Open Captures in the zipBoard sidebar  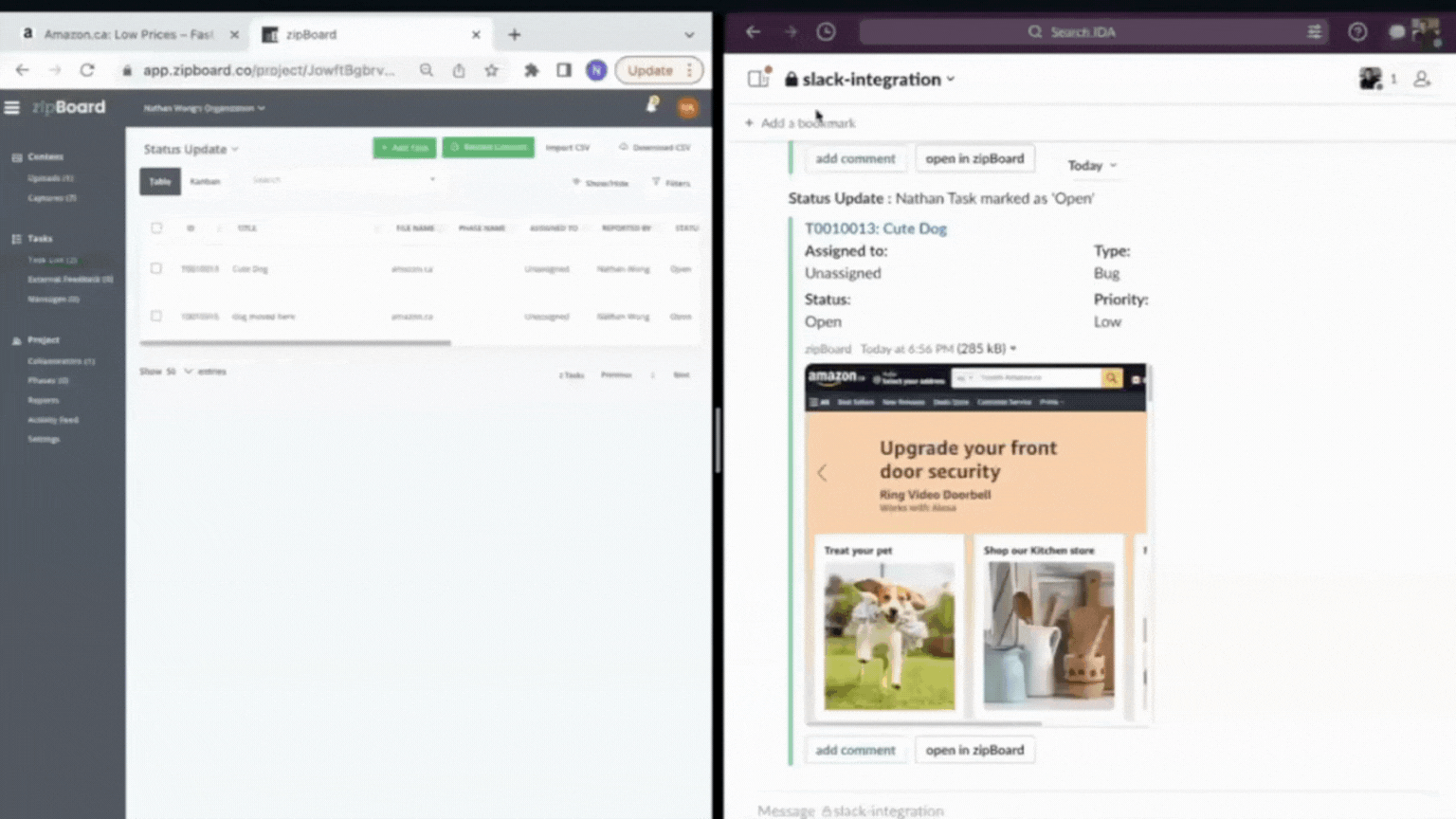[x=52, y=198]
